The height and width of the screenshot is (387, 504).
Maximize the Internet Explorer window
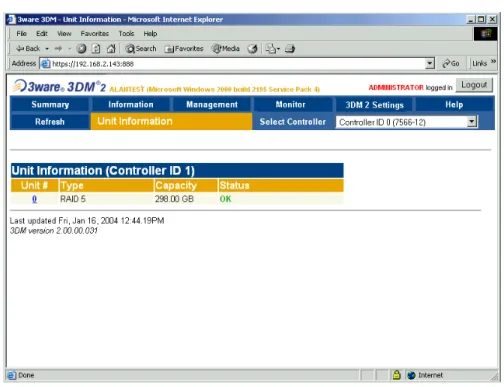pos(481,19)
